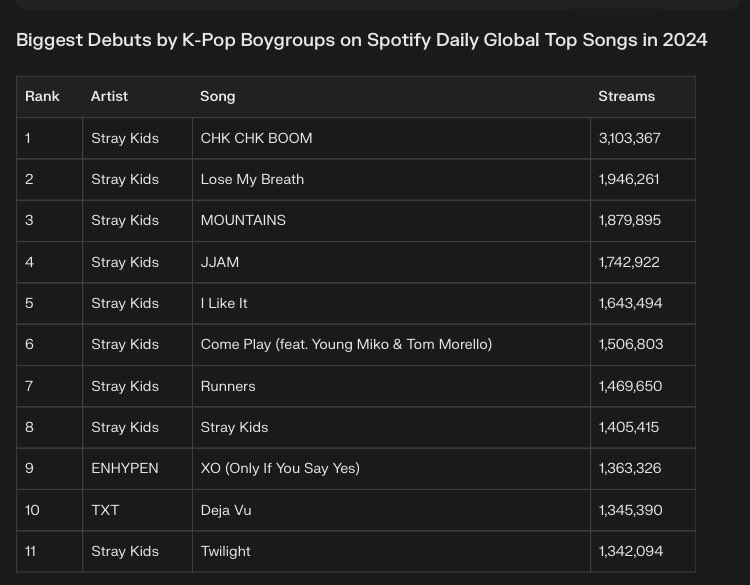The height and width of the screenshot is (585, 750).
Task: Select the Twilight song cell
Action: click(x=391, y=552)
